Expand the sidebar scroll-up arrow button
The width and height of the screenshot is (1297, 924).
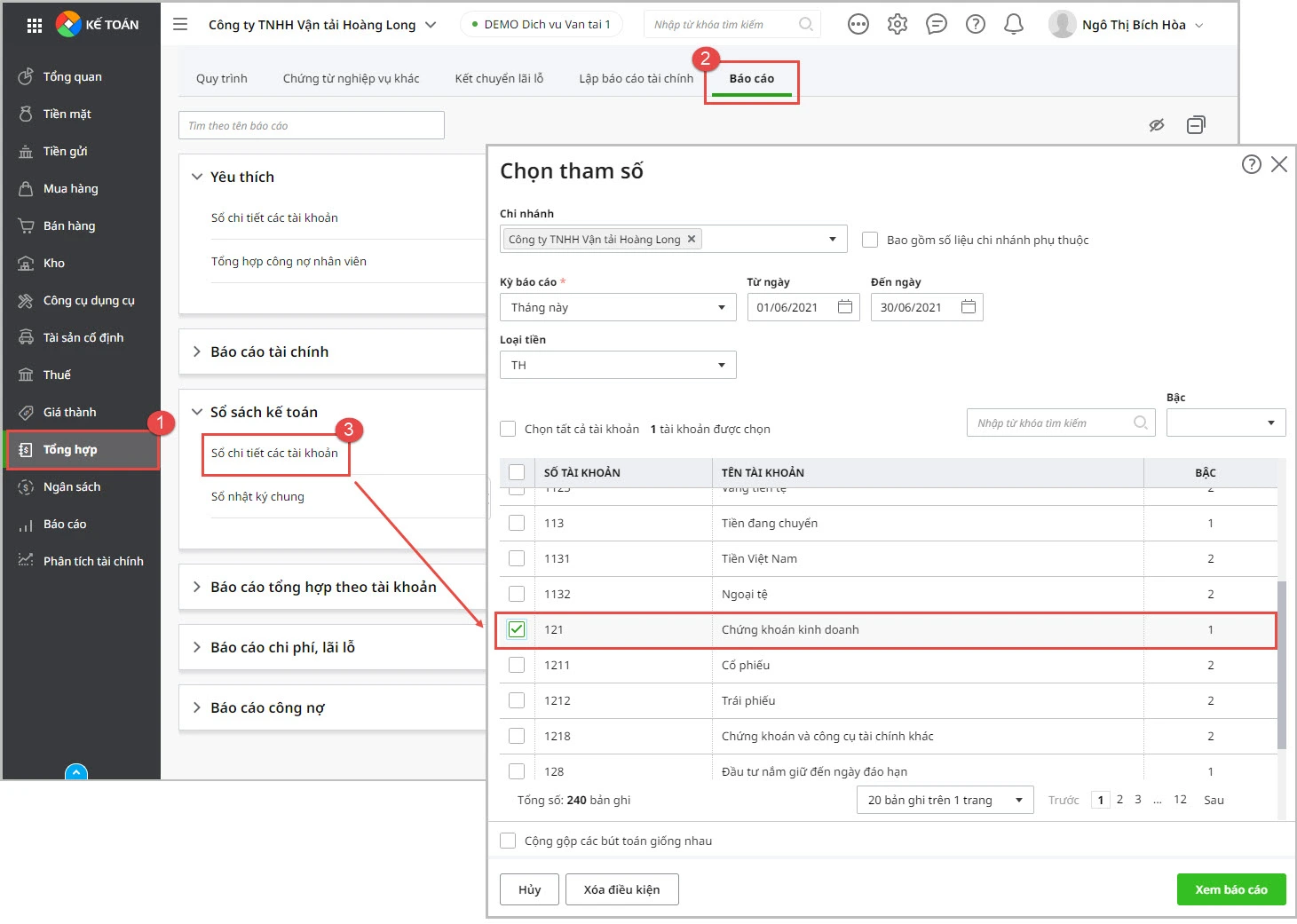point(76,772)
